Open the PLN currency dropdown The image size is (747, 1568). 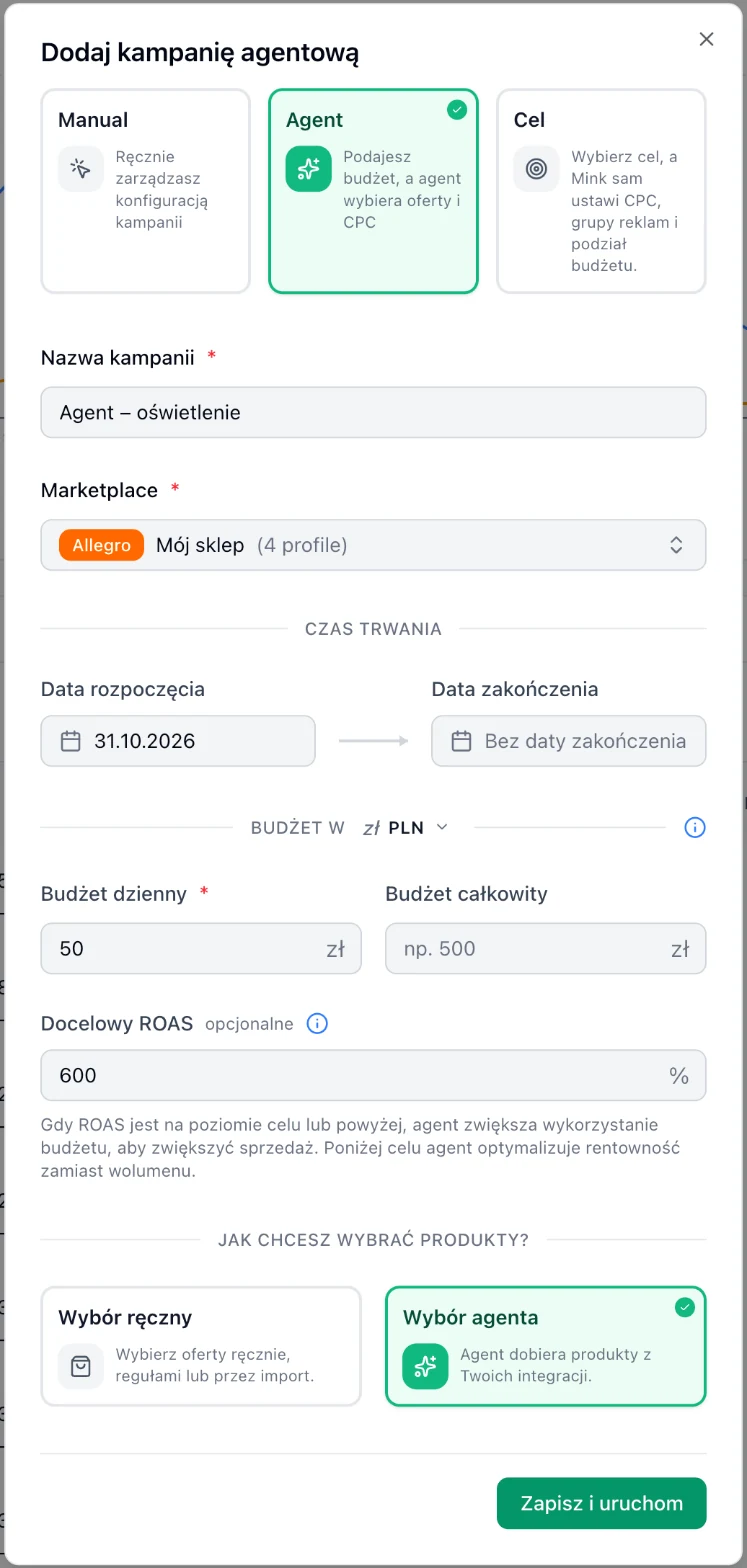pyautogui.click(x=406, y=827)
